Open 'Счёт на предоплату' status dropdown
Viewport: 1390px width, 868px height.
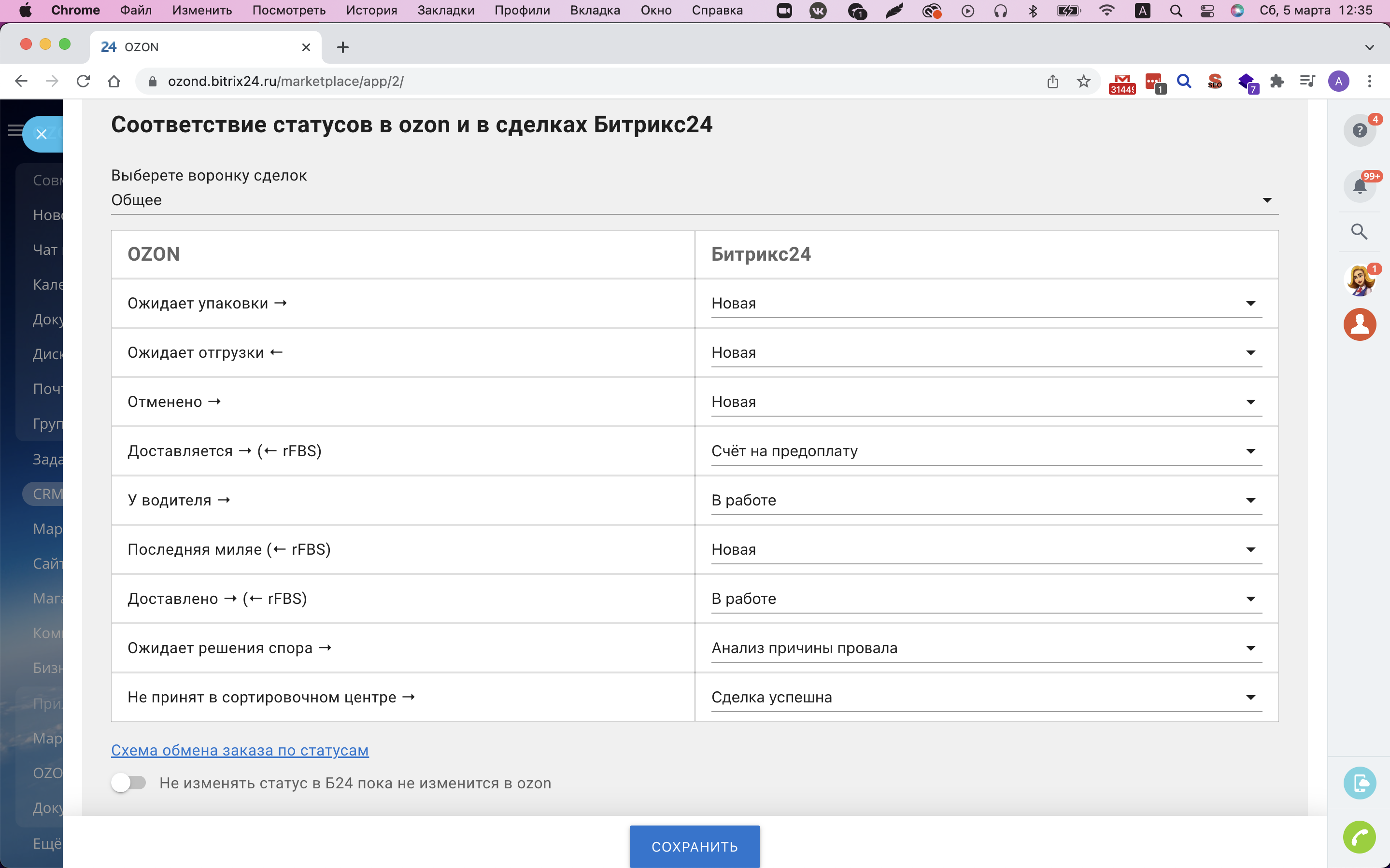tap(986, 451)
